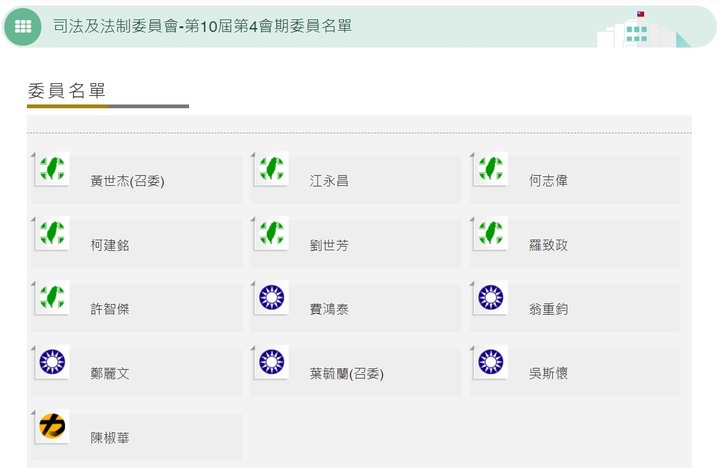Select legislator 劉世芳
Image resolution: width=720 pixels, height=468 pixels.
tap(329, 245)
